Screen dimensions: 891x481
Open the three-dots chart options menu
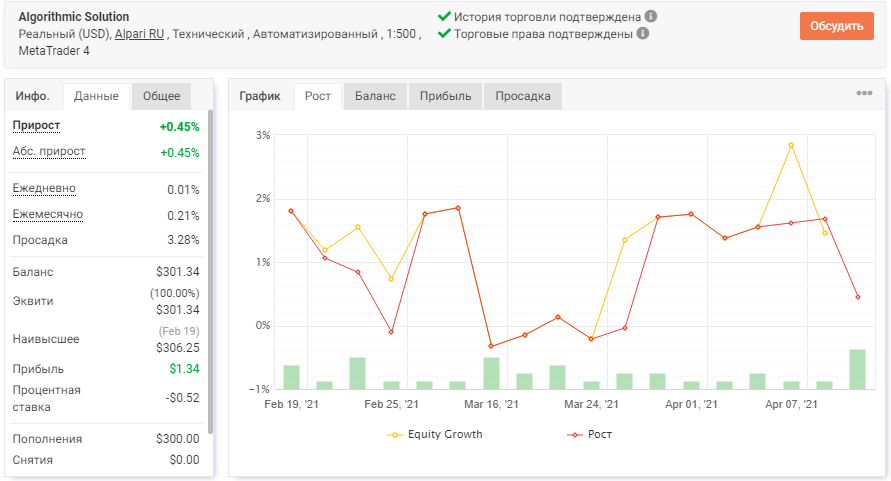[864, 93]
